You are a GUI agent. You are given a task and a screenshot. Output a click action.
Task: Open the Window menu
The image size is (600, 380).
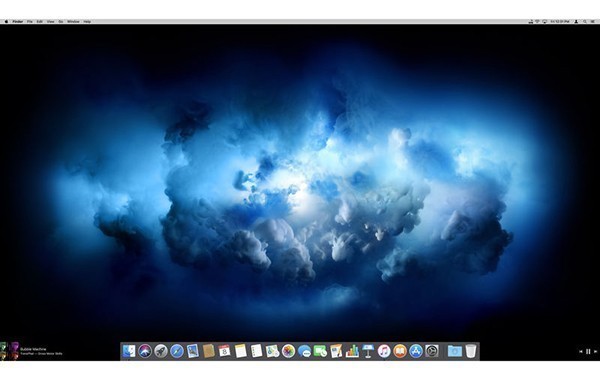(73, 22)
